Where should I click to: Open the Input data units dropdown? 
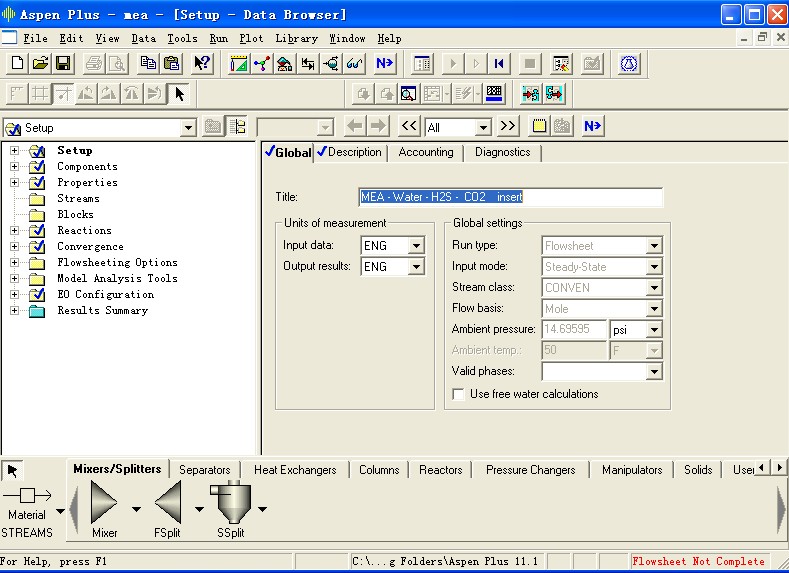pyautogui.click(x=416, y=246)
